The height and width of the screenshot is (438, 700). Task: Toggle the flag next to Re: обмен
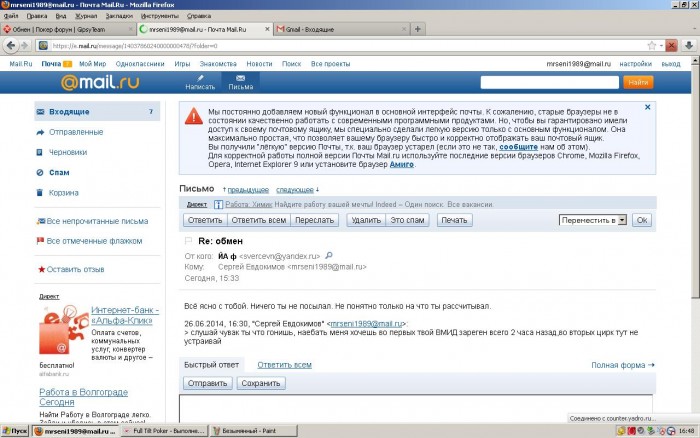pyautogui.click(x=188, y=241)
